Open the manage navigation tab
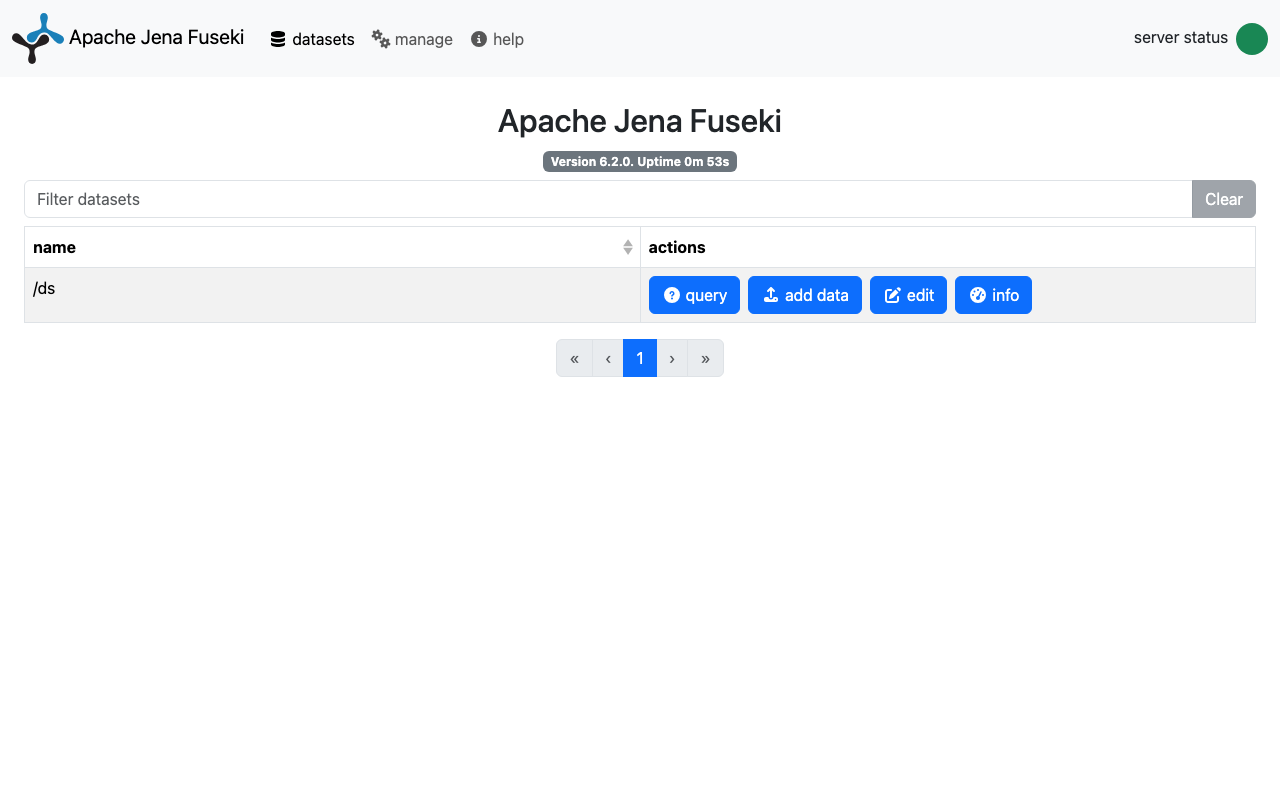This screenshot has height=800, width=1280. pos(412,39)
